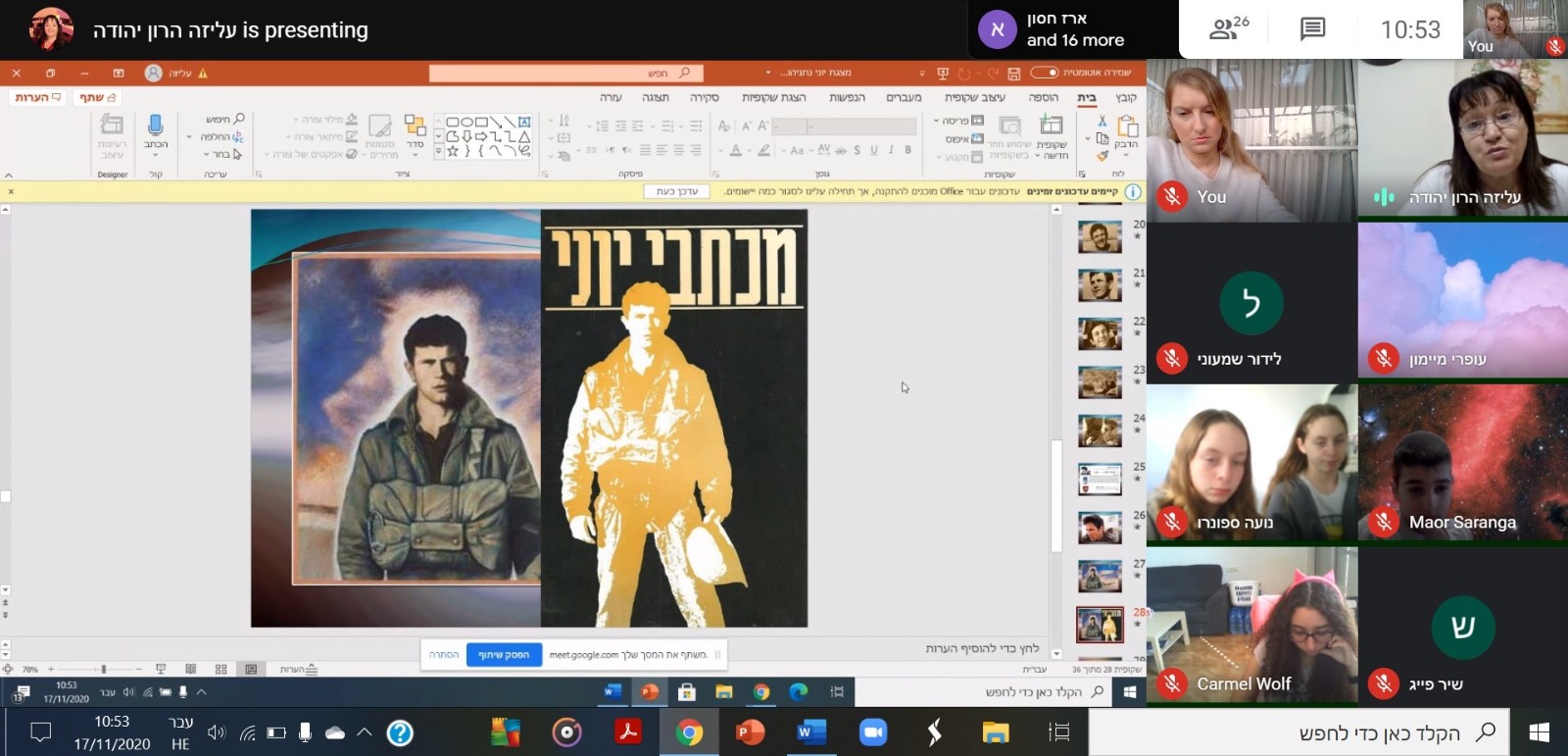
Task: Click the Format Painter brush icon
Action: coord(1102,155)
